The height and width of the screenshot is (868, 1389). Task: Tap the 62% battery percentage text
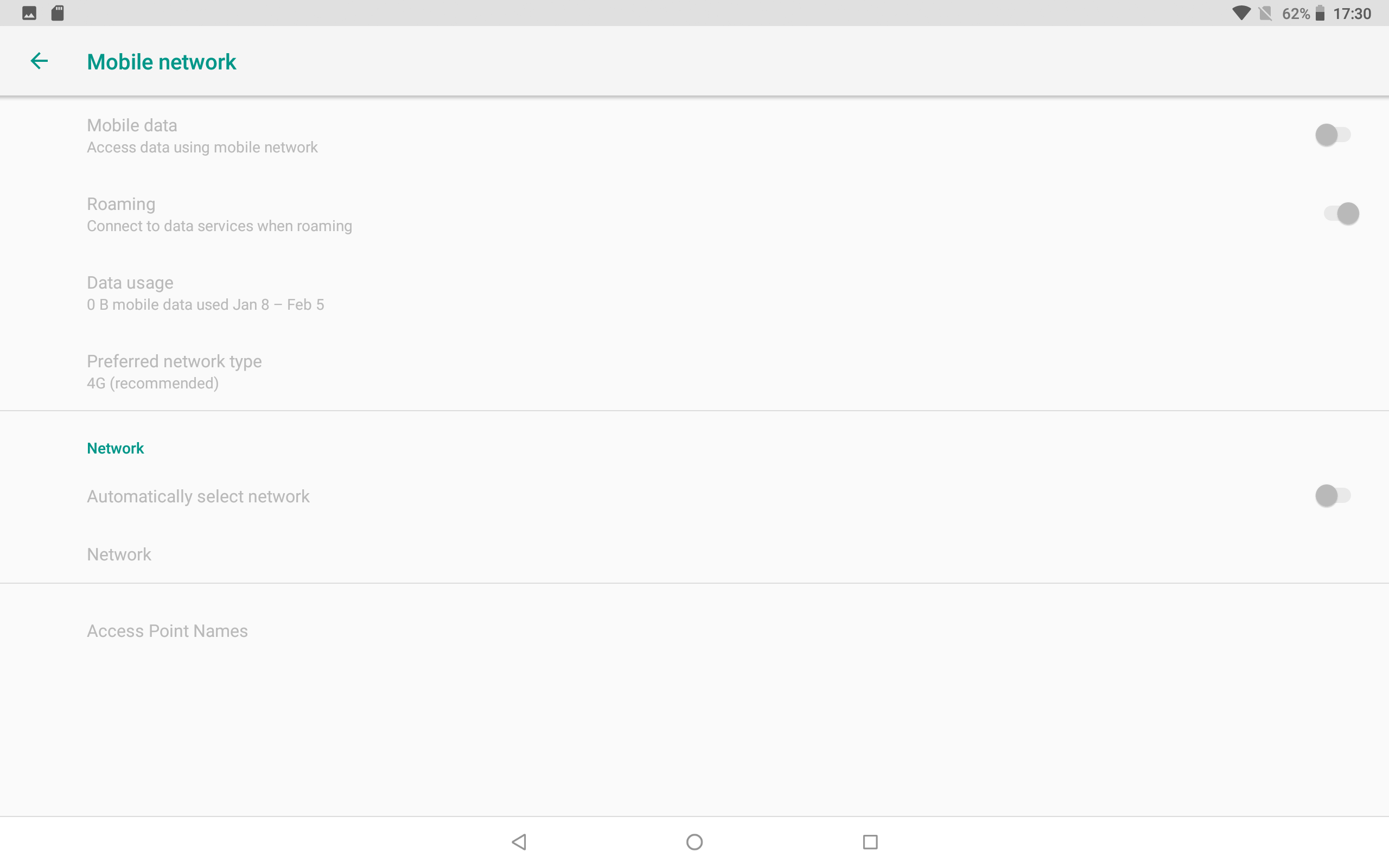[1296, 13]
